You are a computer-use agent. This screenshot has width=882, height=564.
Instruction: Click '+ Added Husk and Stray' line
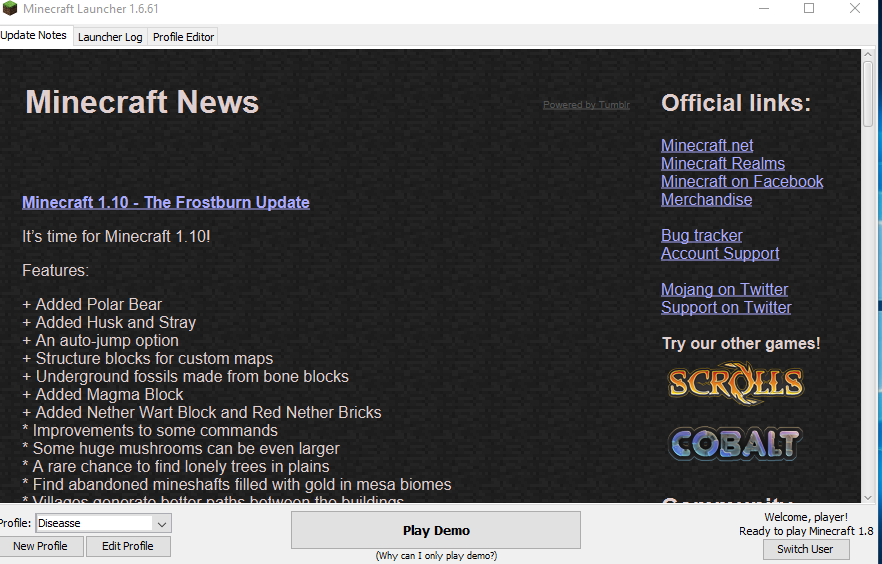point(109,322)
